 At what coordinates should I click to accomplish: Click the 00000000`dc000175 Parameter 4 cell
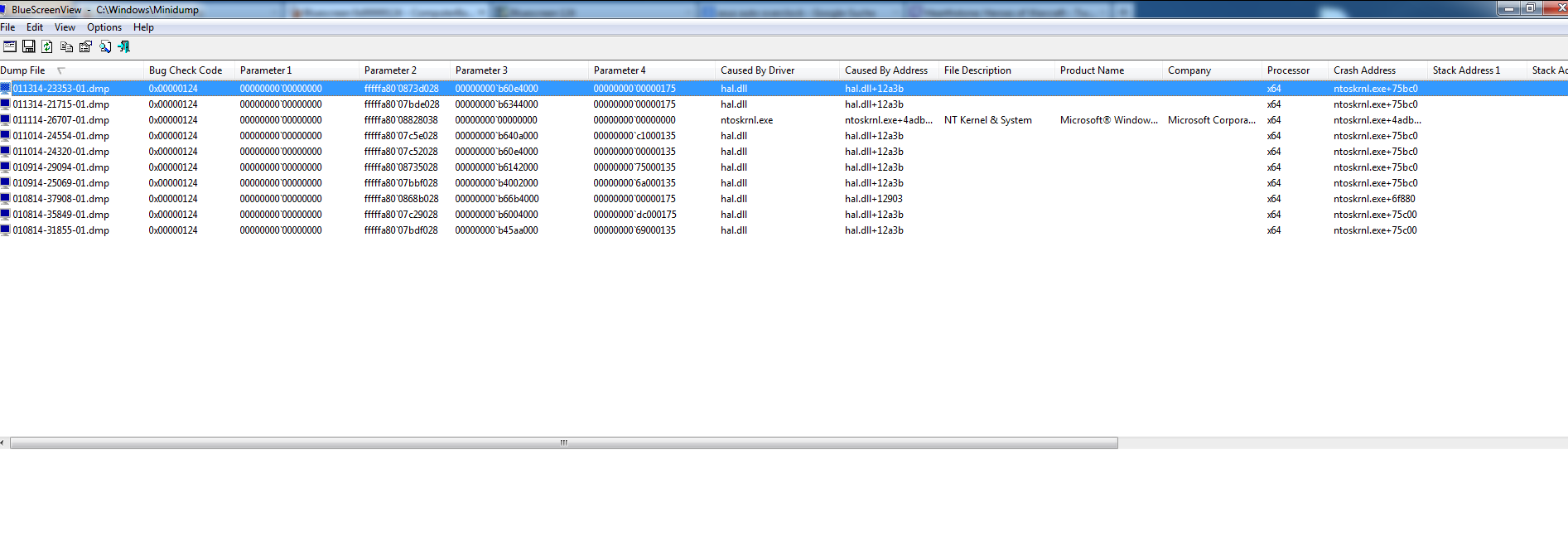click(x=634, y=215)
